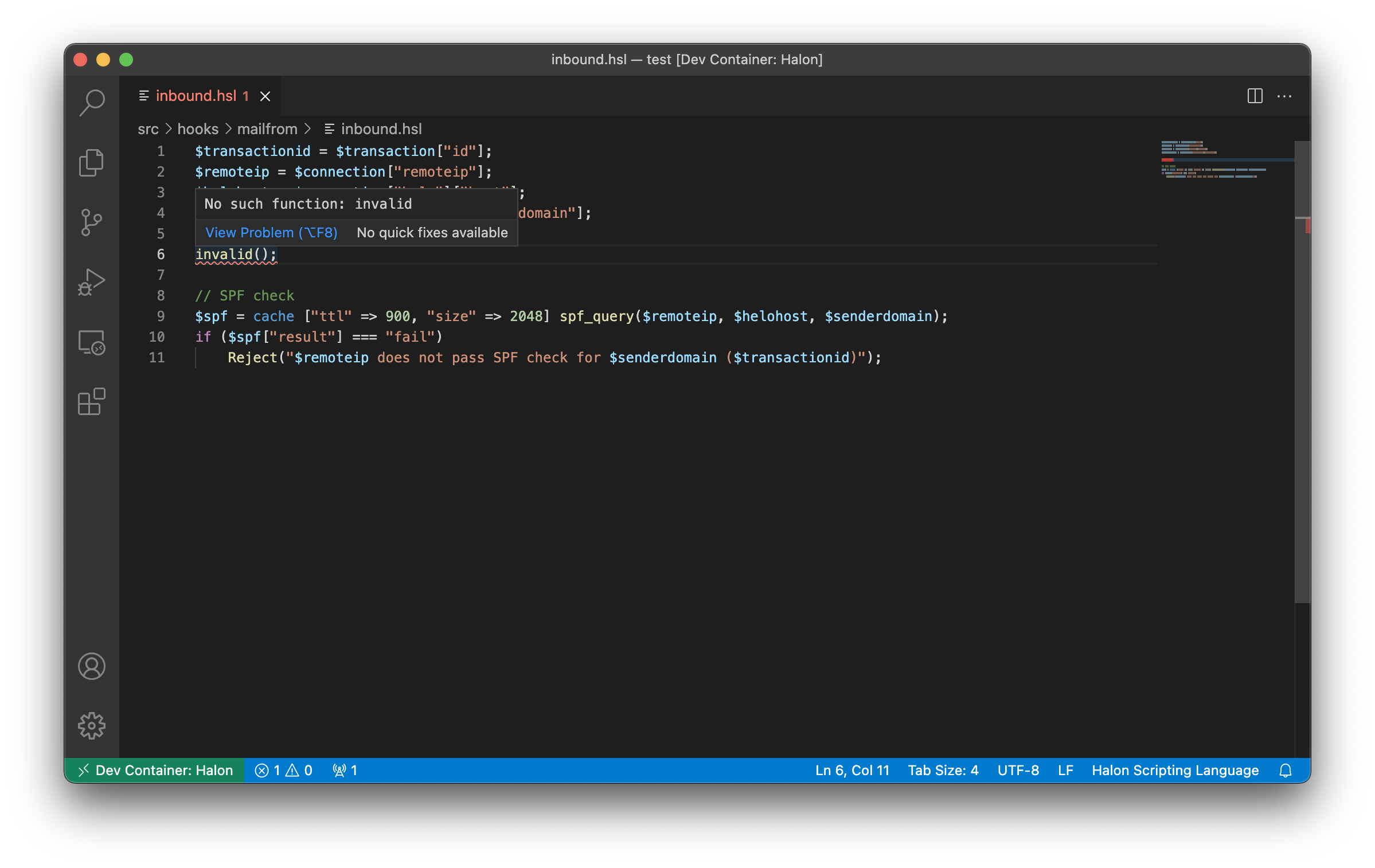Image resolution: width=1375 pixels, height=868 pixels.
Task: Change indentation via Tab Size: 4
Action: click(943, 770)
